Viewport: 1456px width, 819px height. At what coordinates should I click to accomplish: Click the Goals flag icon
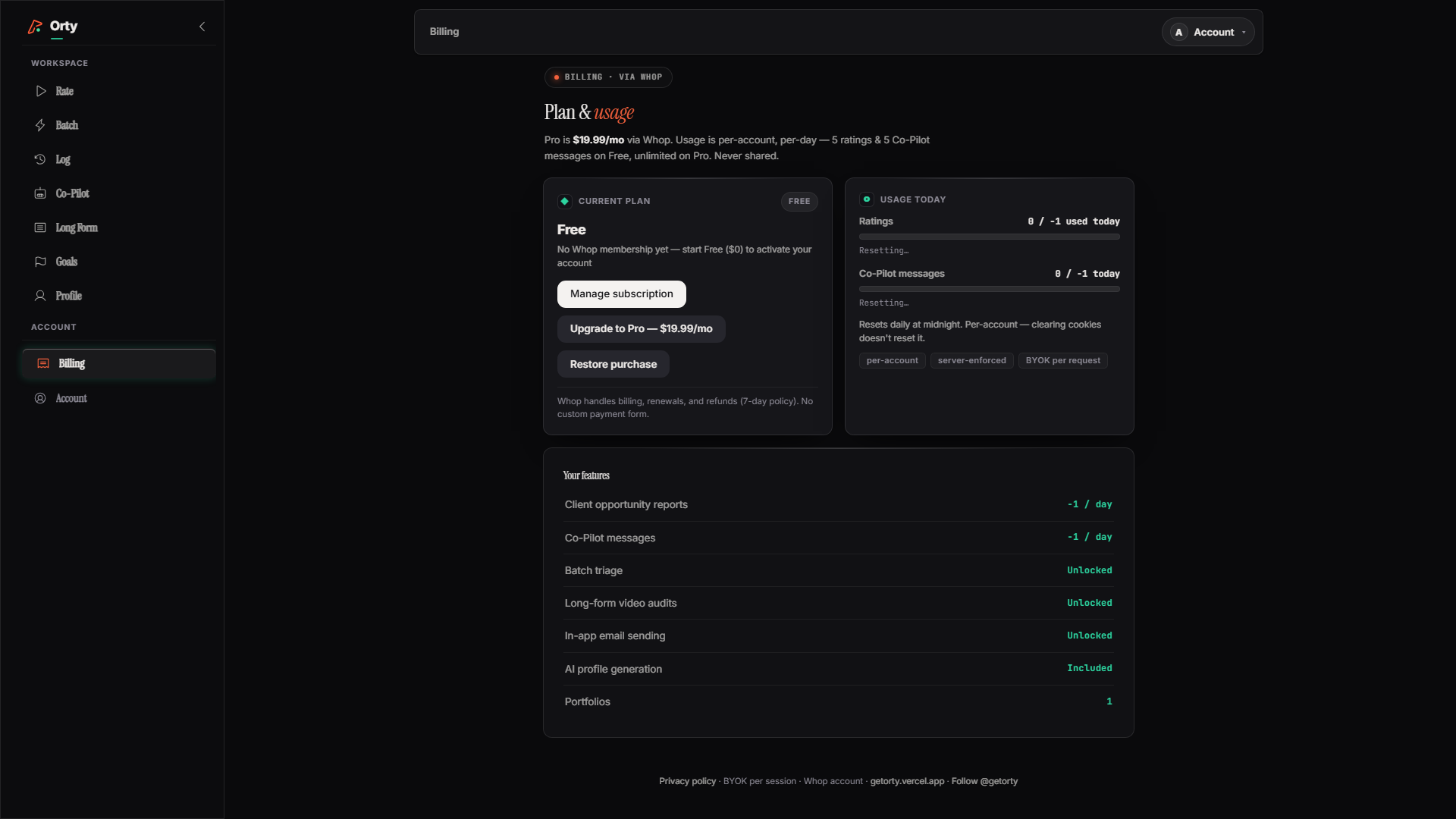tap(41, 262)
